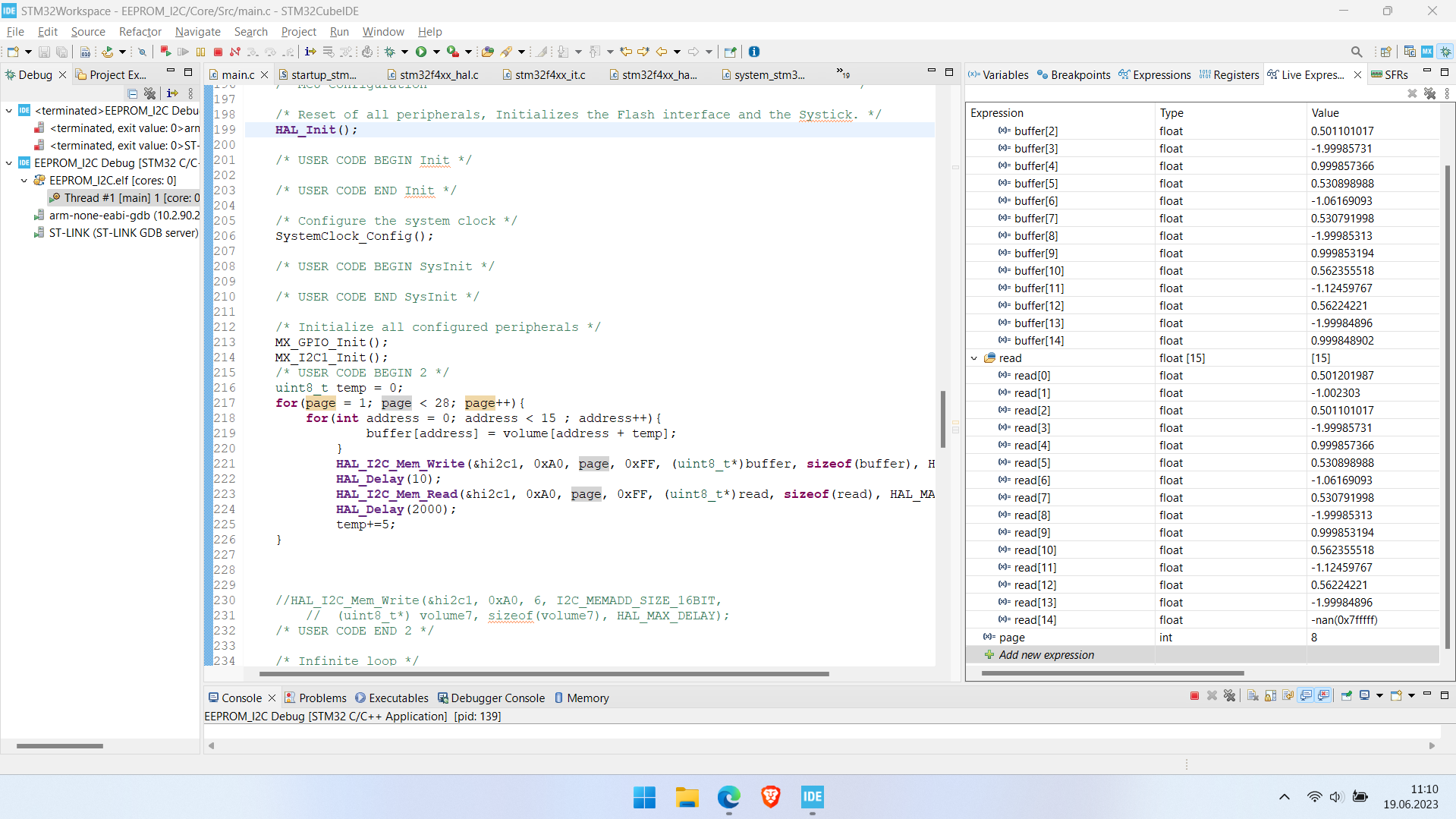Open the stm32f4xx_it.c editor tab

coord(544,74)
